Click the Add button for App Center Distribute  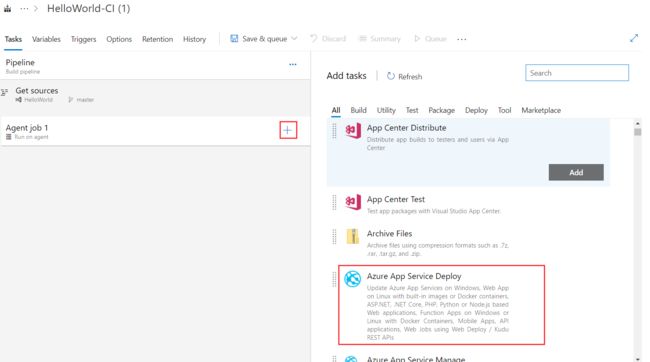coord(576,172)
